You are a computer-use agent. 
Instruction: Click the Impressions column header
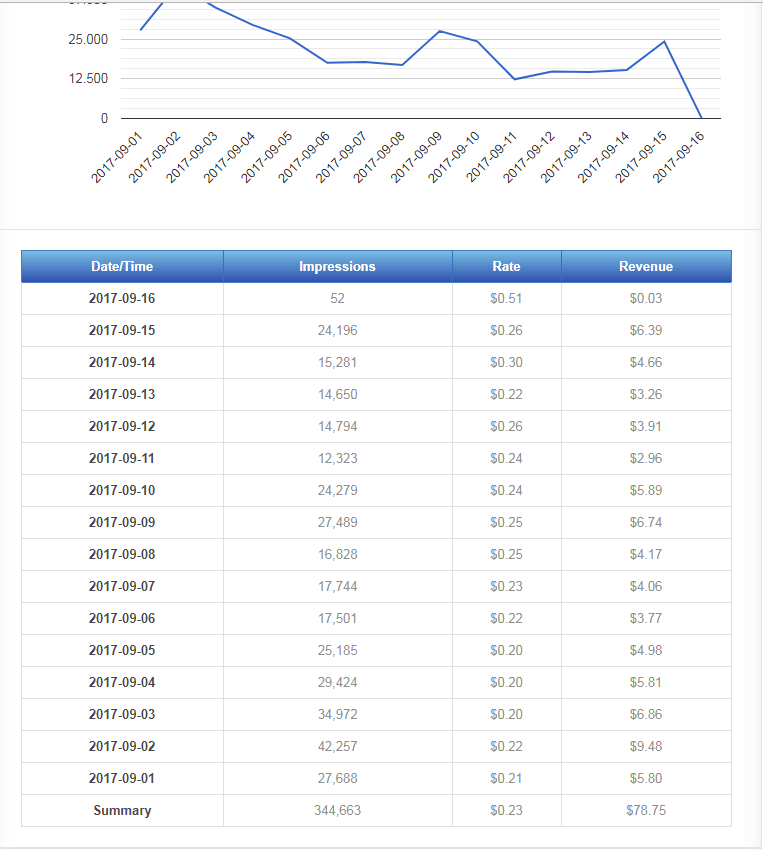point(337,266)
